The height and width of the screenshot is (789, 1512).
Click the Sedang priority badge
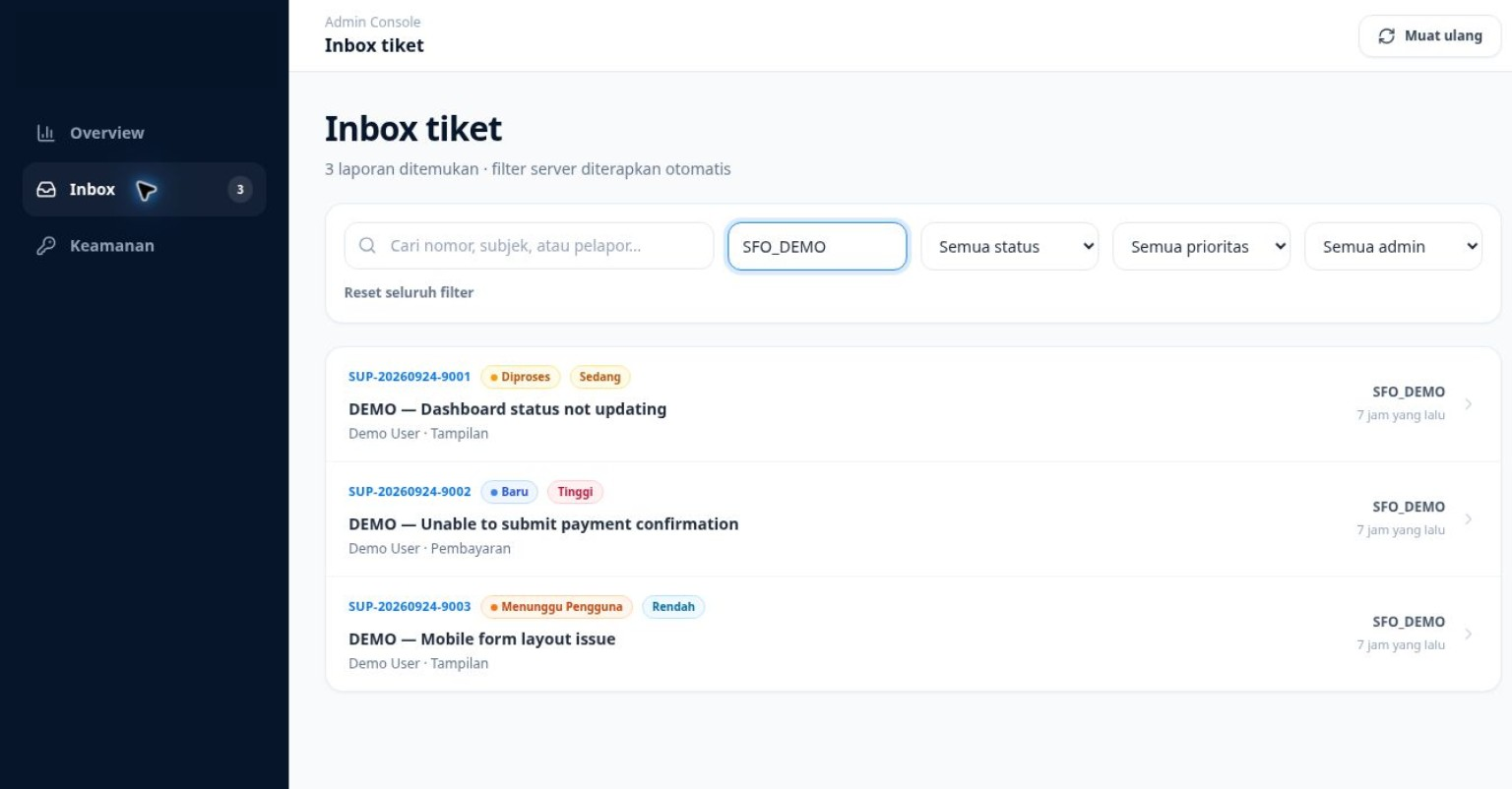click(x=599, y=377)
